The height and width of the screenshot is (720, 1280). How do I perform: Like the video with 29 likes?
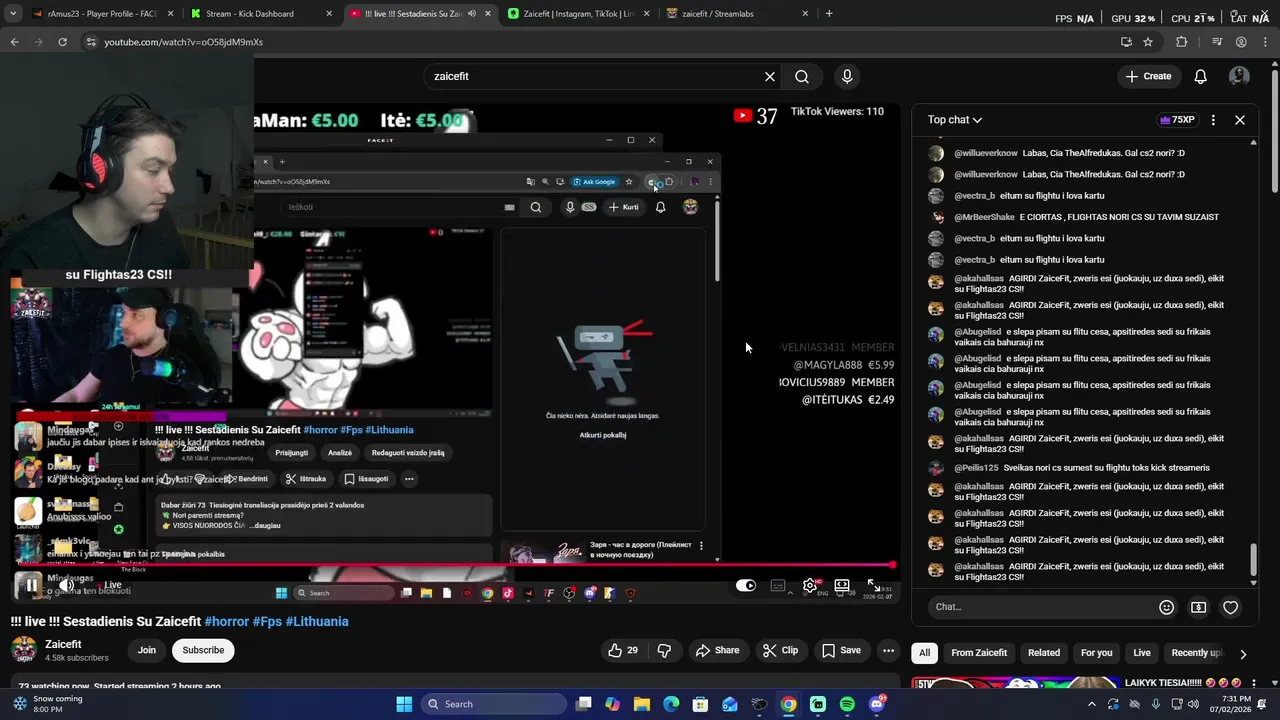tap(622, 650)
